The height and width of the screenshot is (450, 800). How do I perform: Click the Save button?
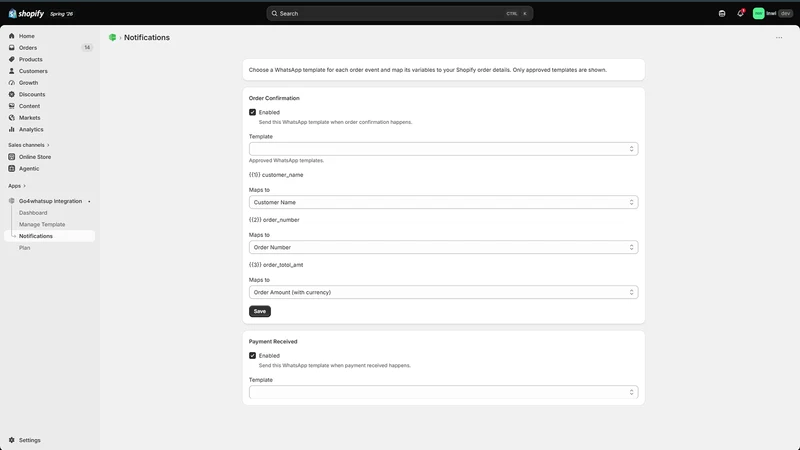[260, 311]
